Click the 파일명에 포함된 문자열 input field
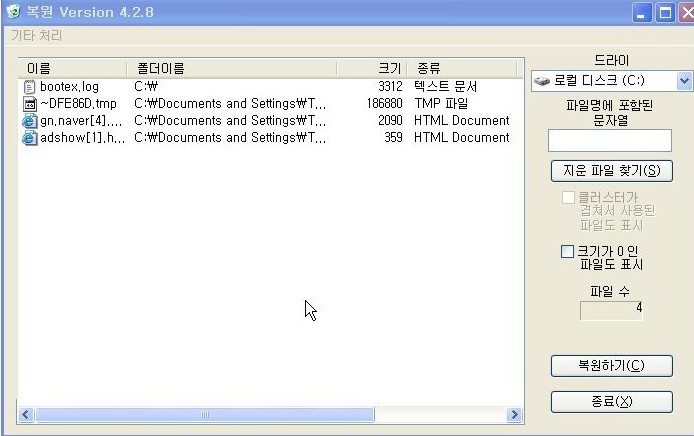 pyautogui.click(x=609, y=141)
